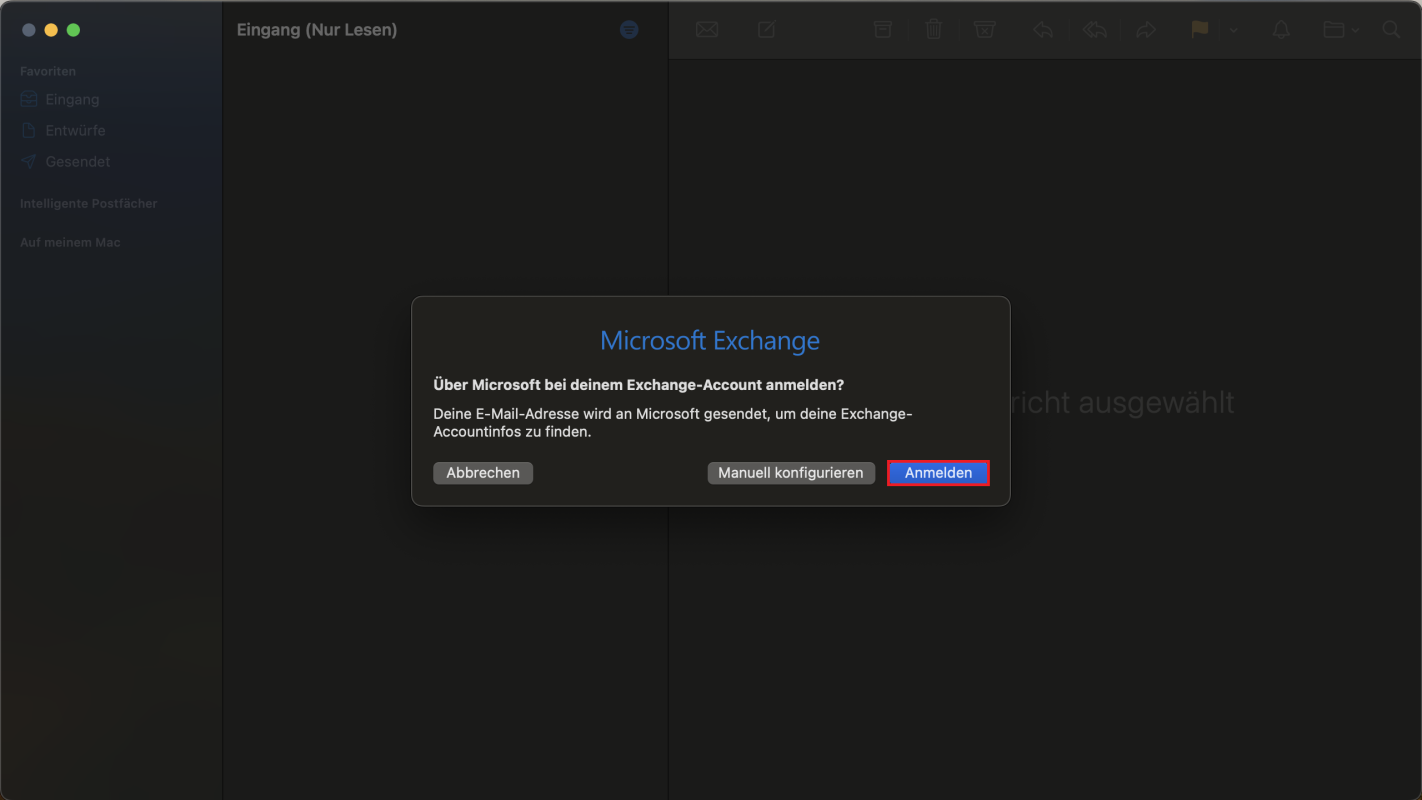Click the archive icon in toolbar

(x=883, y=30)
